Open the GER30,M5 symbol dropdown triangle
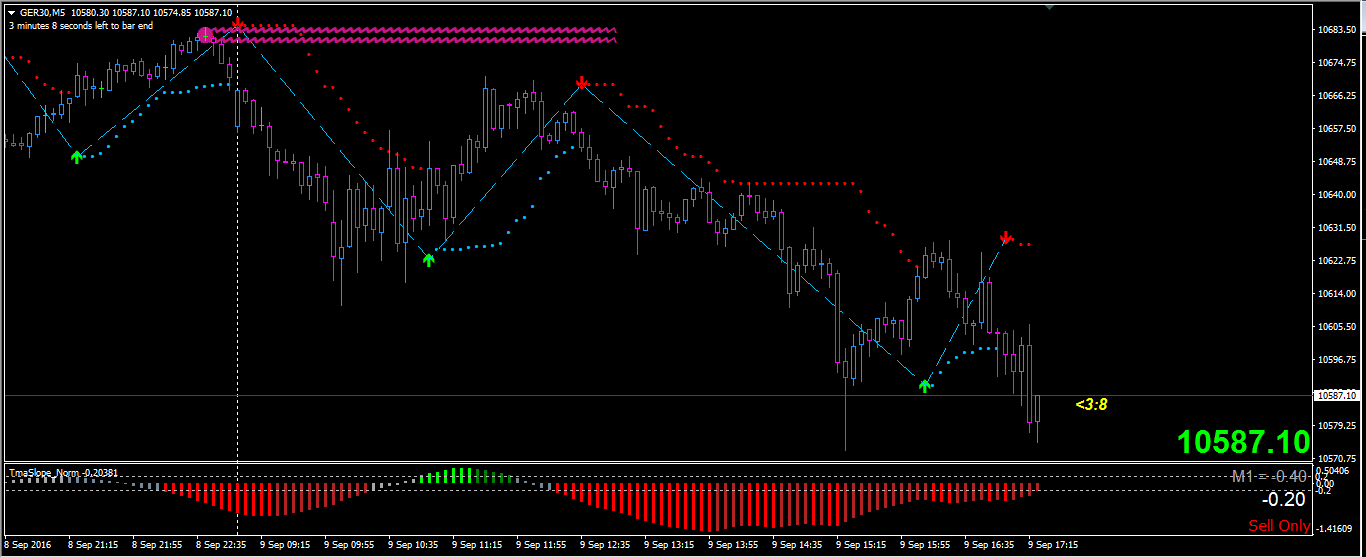 [x=11, y=12]
